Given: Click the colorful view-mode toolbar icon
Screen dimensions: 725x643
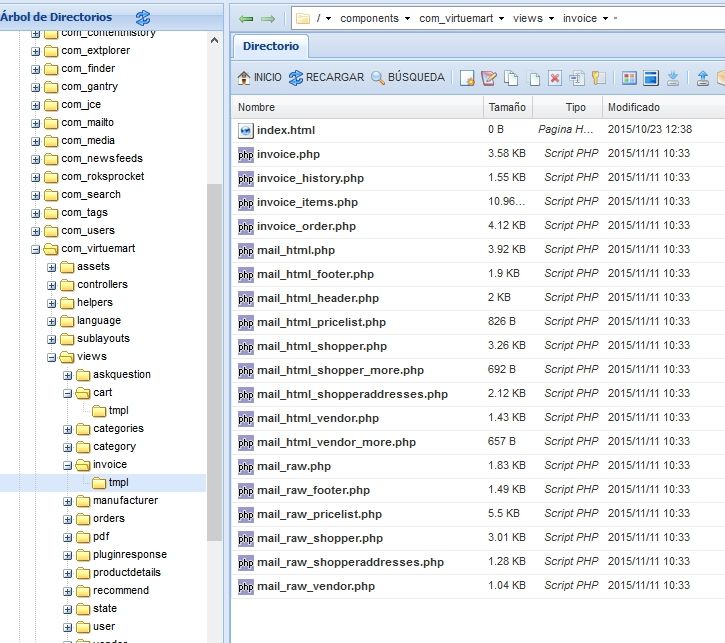Looking at the screenshot, I should (x=629, y=78).
